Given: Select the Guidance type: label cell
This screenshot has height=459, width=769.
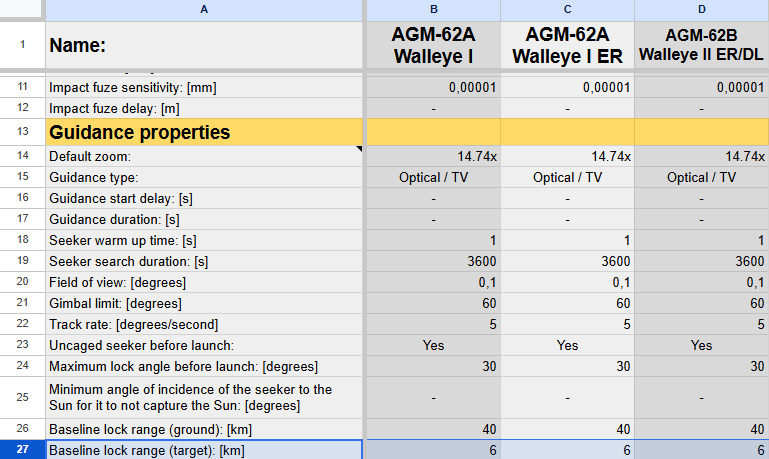Looking at the screenshot, I should coord(204,177).
